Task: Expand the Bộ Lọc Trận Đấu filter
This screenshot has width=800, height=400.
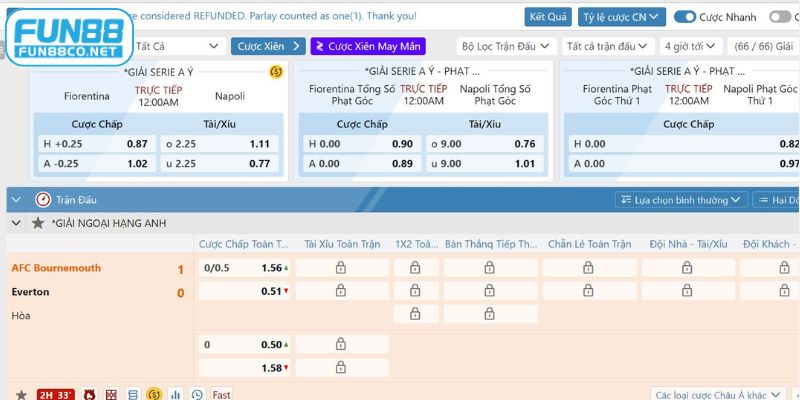Action: [505, 46]
